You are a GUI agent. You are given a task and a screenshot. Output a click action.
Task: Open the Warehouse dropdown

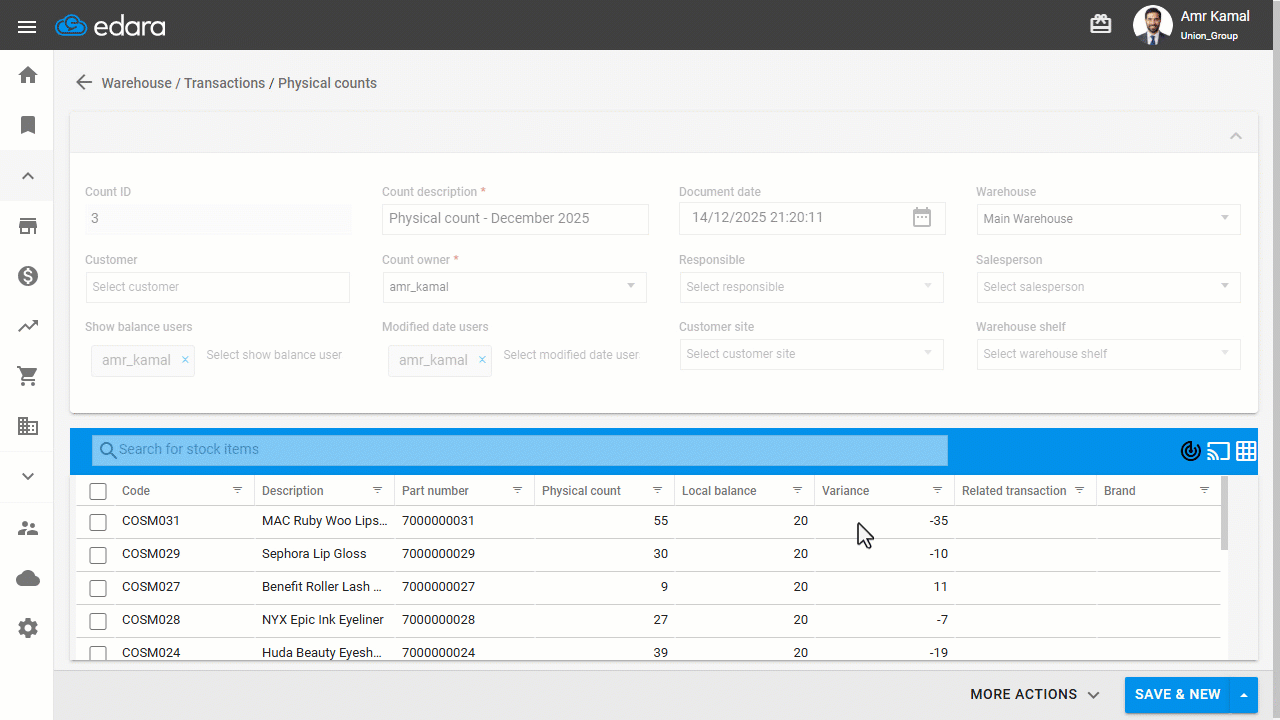[1109, 219]
